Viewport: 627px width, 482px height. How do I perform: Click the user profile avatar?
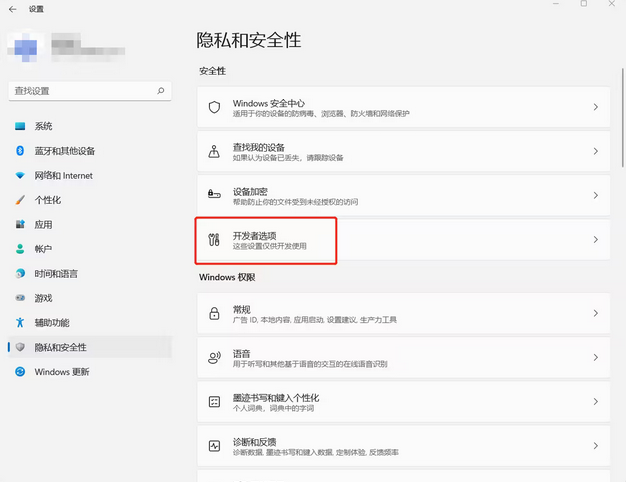click(25, 47)
